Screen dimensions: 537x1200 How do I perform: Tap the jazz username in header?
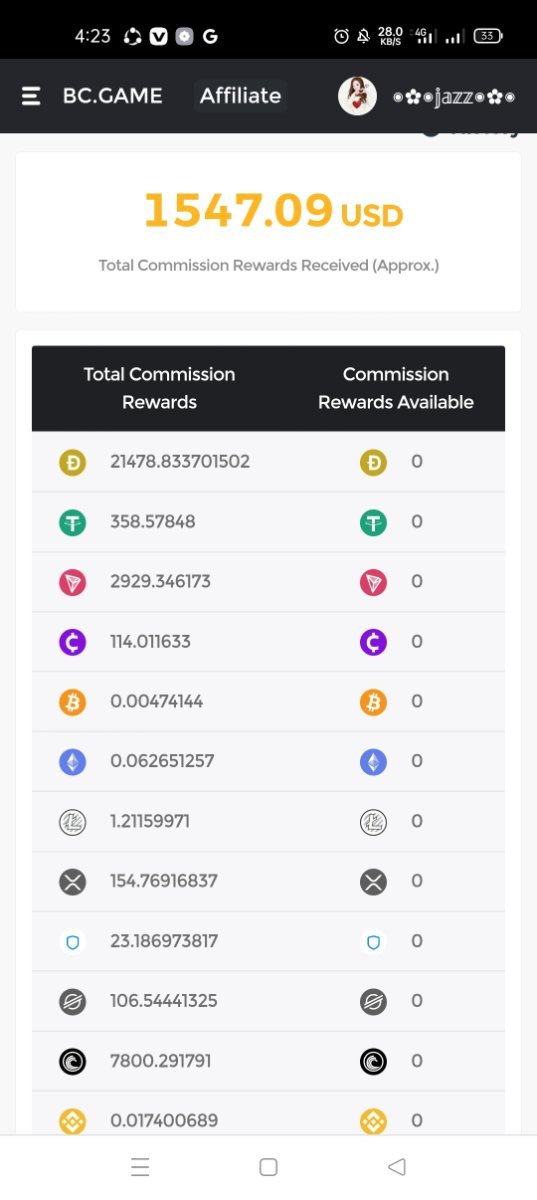pos(454,97)
